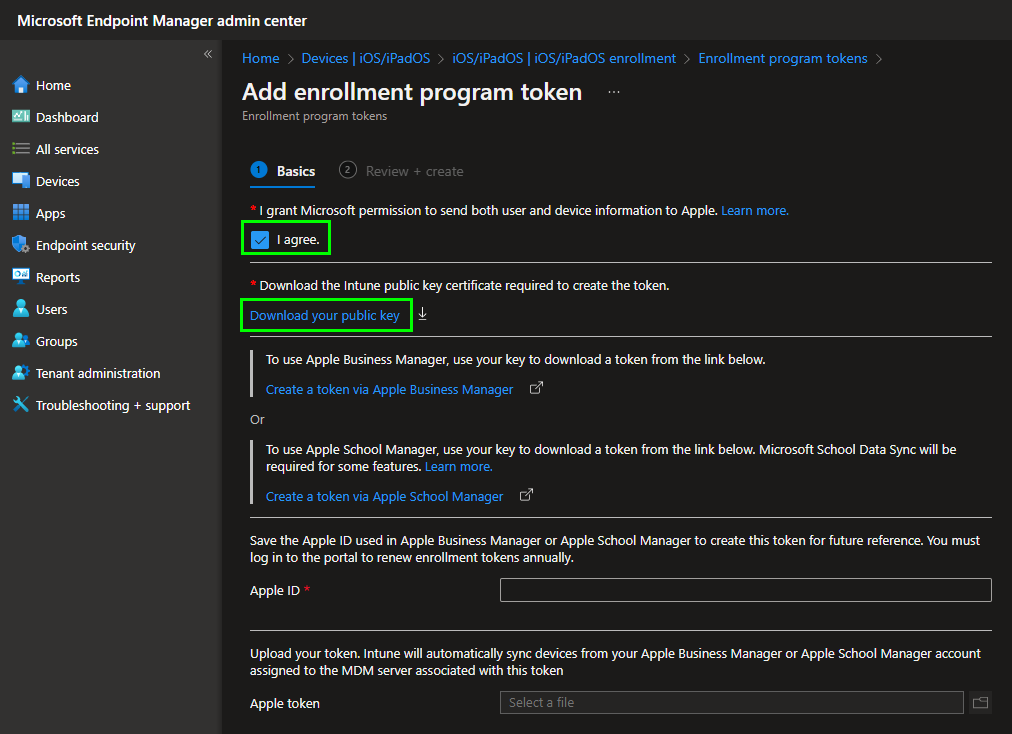Click the download arrow beside public key

[x=422, y=315]
